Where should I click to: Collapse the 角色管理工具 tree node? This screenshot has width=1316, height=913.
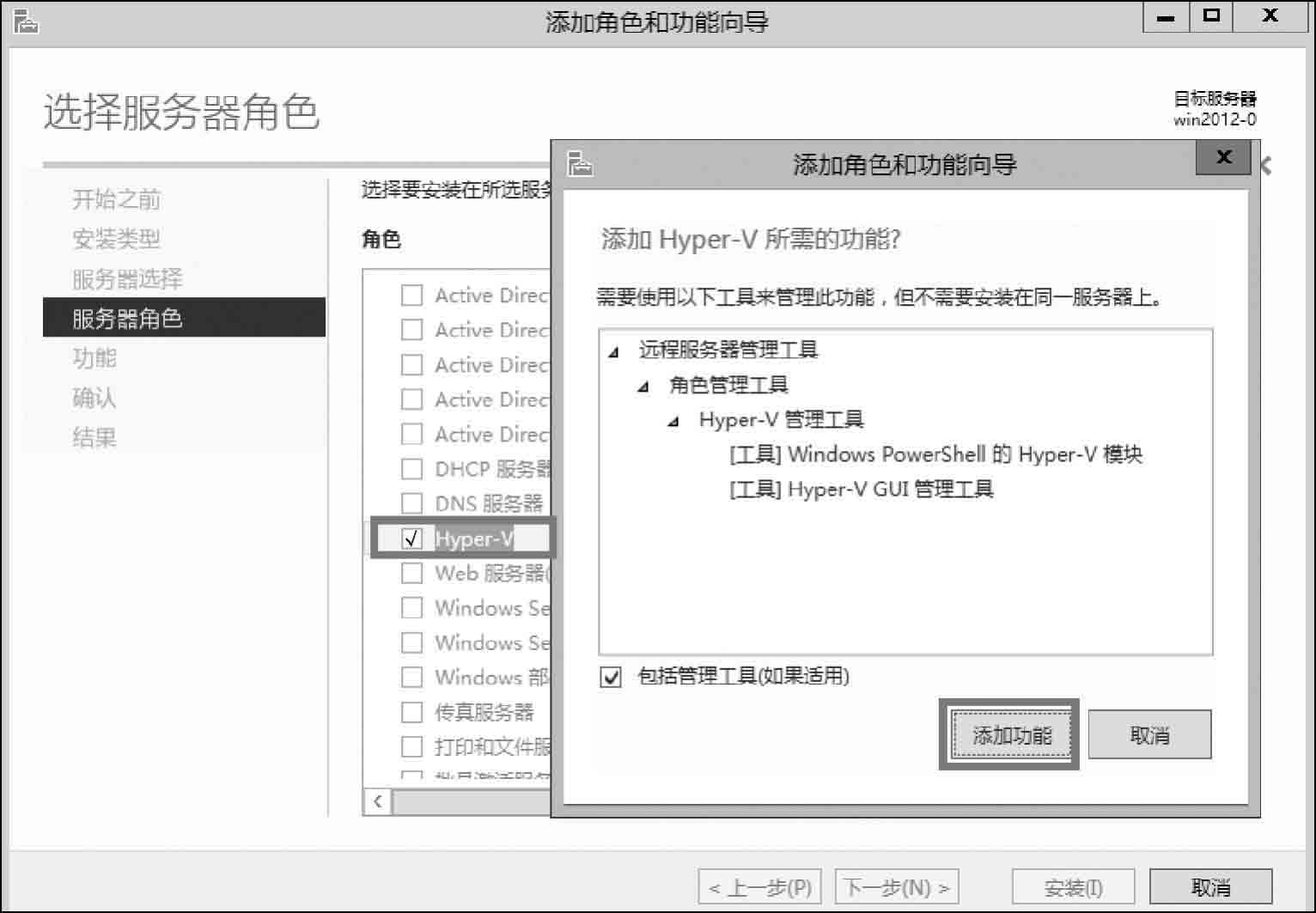643,387
